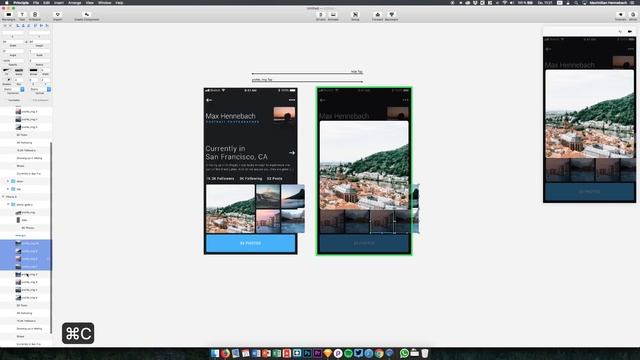This screenshot has height=360, width=640.
Task: Click the Spotlight search icon in menu bar
Action: coord(576,2)
